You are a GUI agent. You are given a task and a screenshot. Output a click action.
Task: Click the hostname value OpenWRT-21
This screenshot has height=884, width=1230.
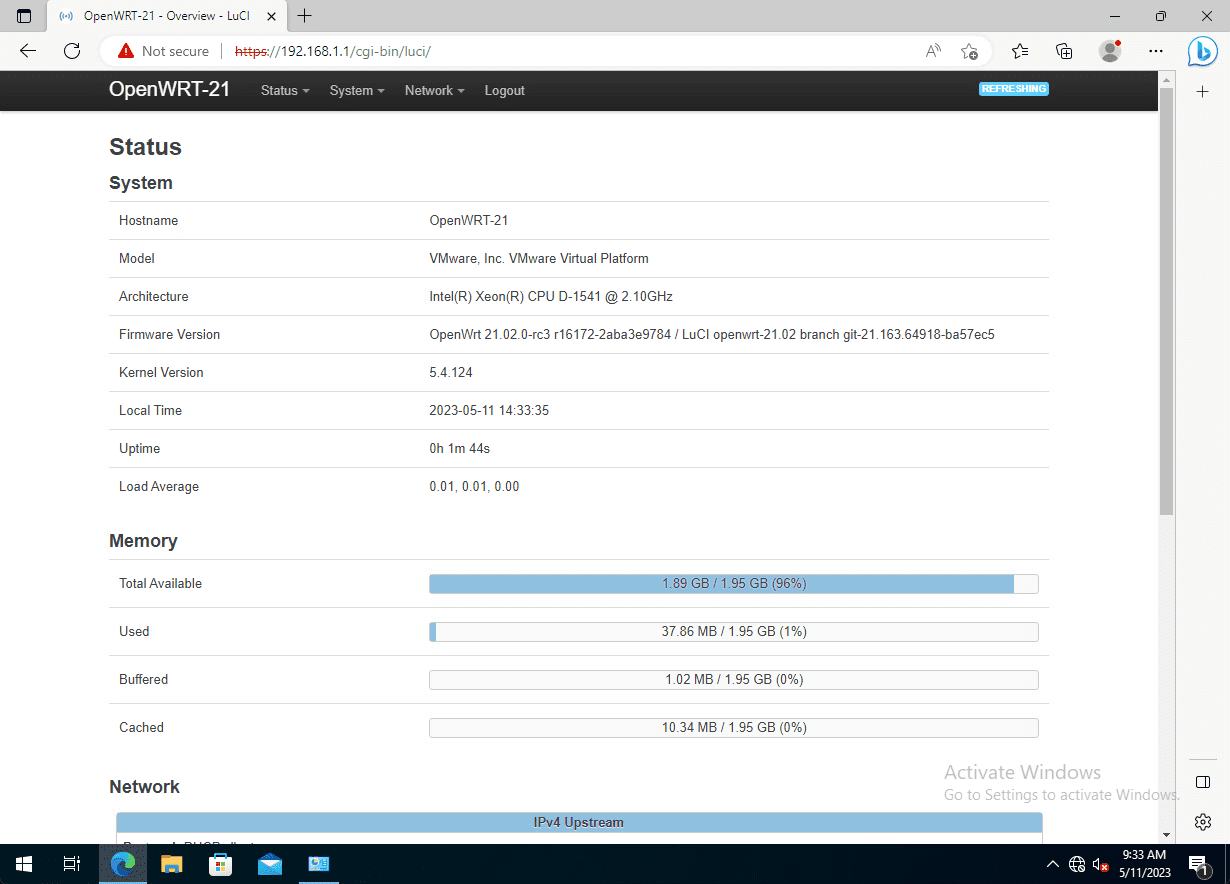[x=469, y=220]
